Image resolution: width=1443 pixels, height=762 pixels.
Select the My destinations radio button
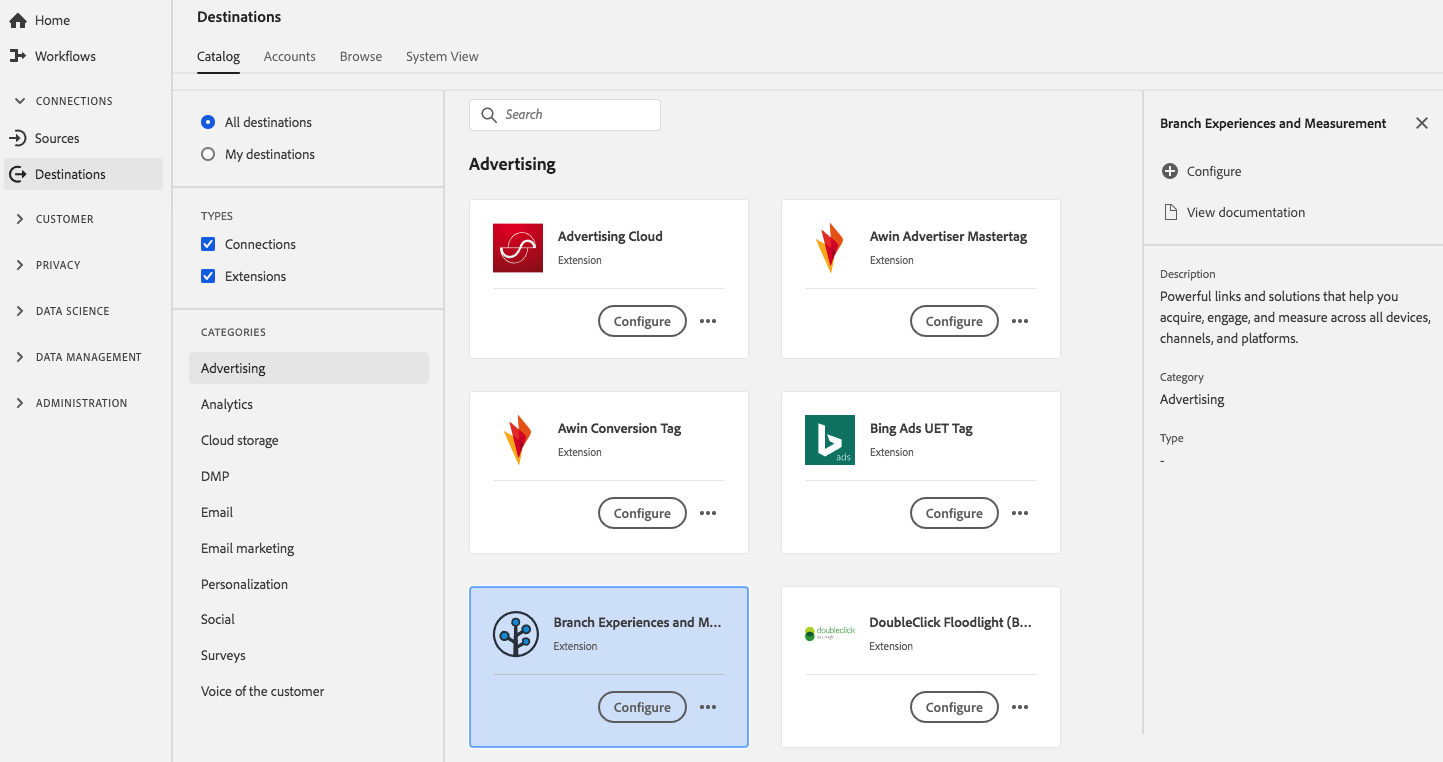point(208,154)
